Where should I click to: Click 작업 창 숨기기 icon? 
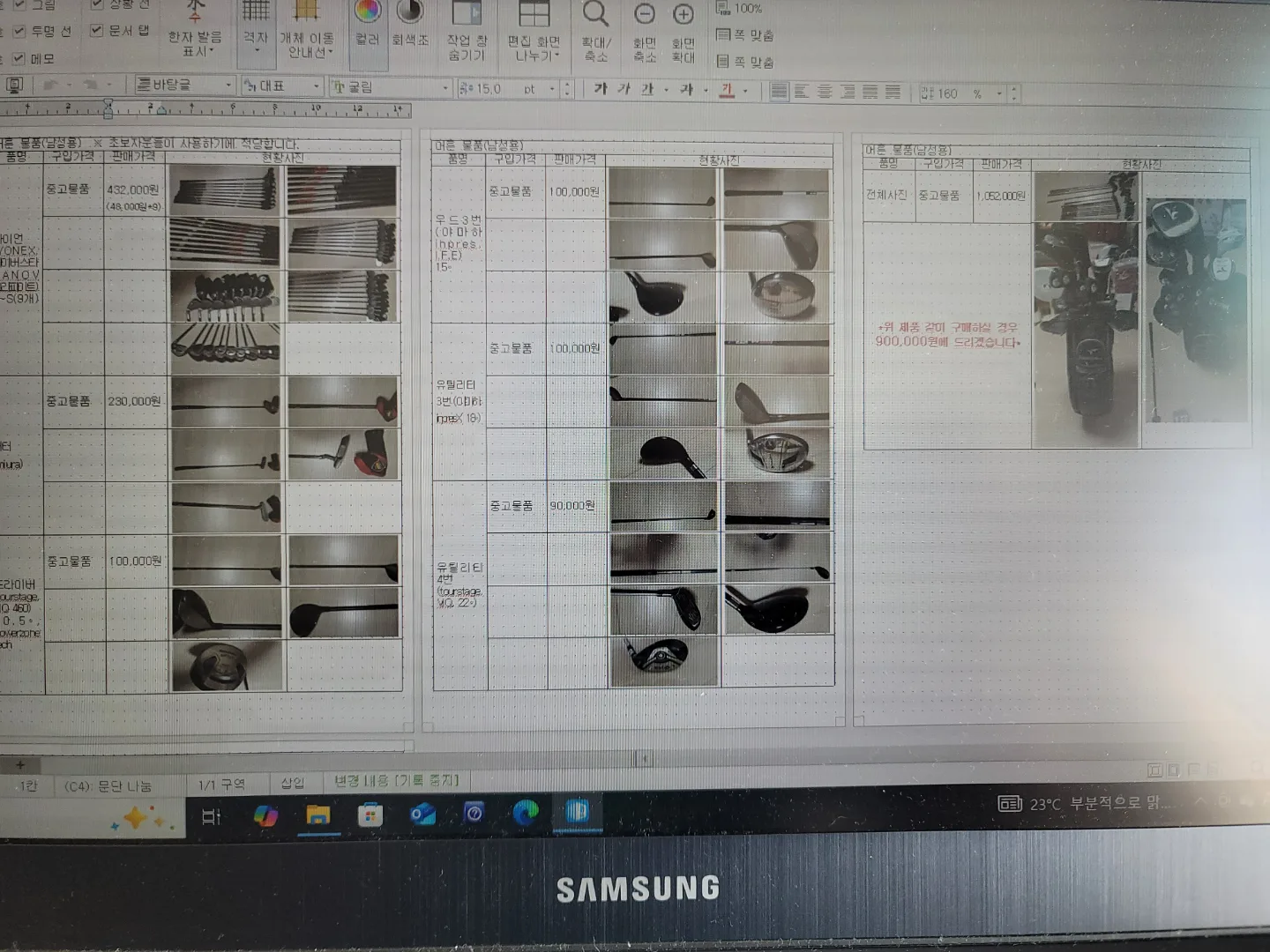(x=466, y=16)
